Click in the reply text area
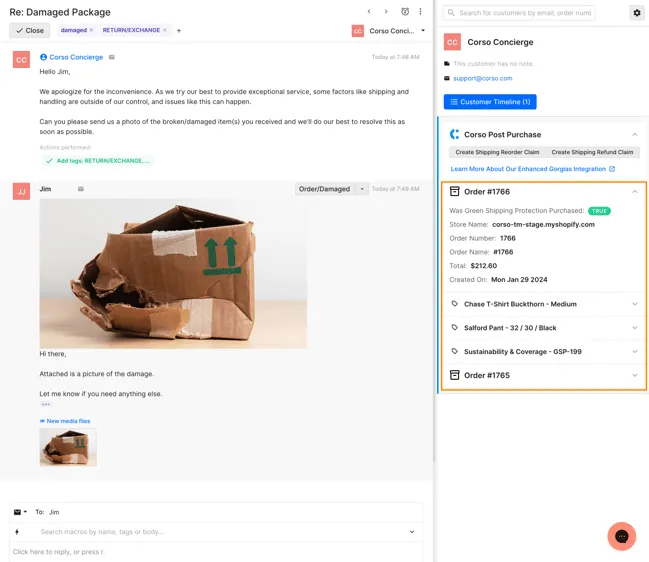Viewport: 649px width, 562px height. click(216, 552)
